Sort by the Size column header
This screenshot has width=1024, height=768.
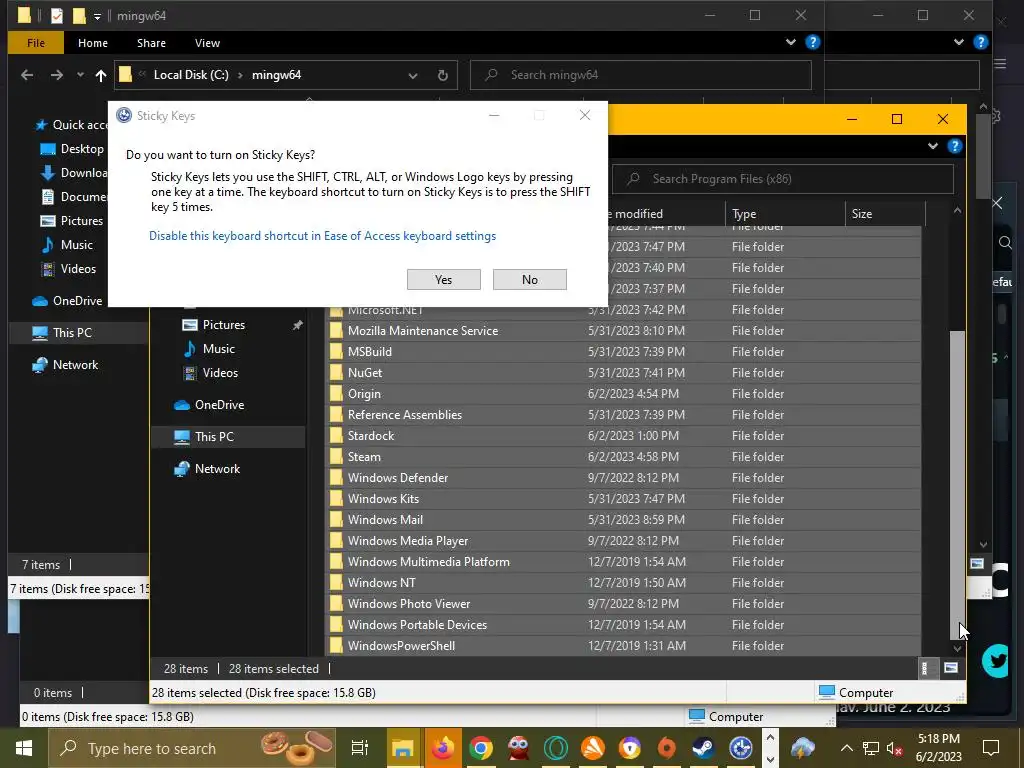[885, 214]
